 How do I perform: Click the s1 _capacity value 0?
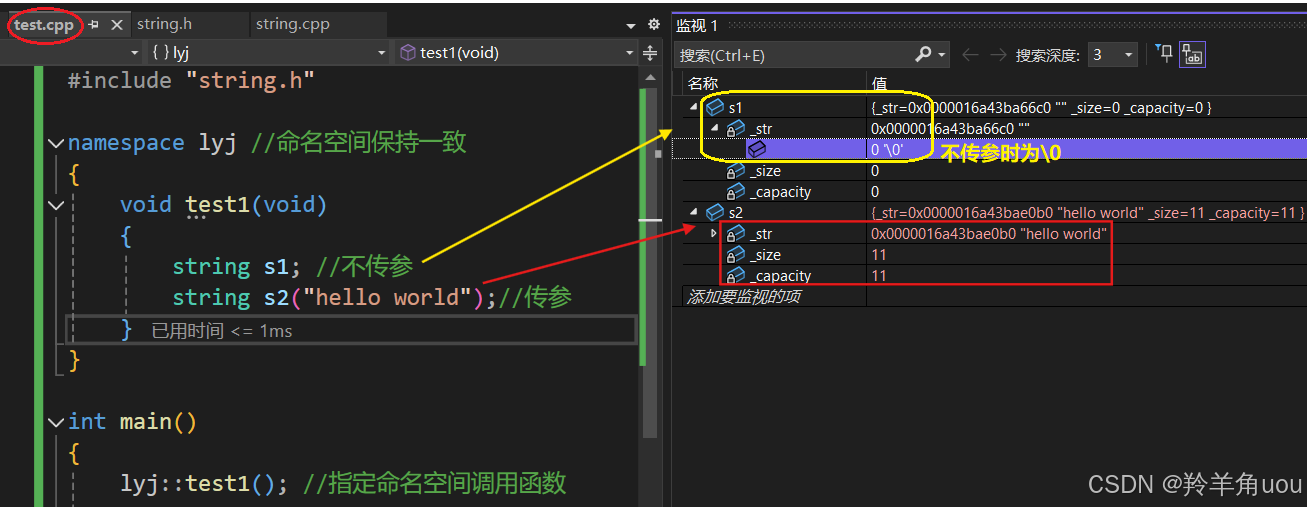pos(875,192)
